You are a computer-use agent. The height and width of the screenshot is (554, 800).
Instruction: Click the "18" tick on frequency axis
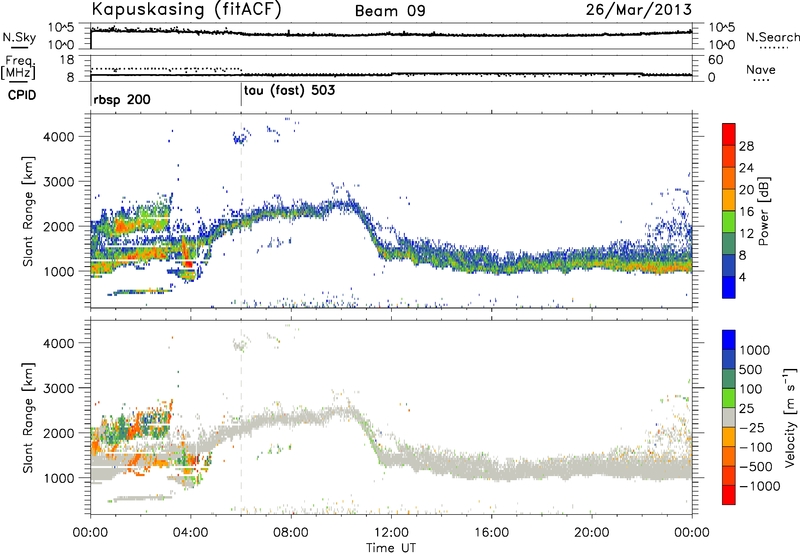(x=67, y=60)
